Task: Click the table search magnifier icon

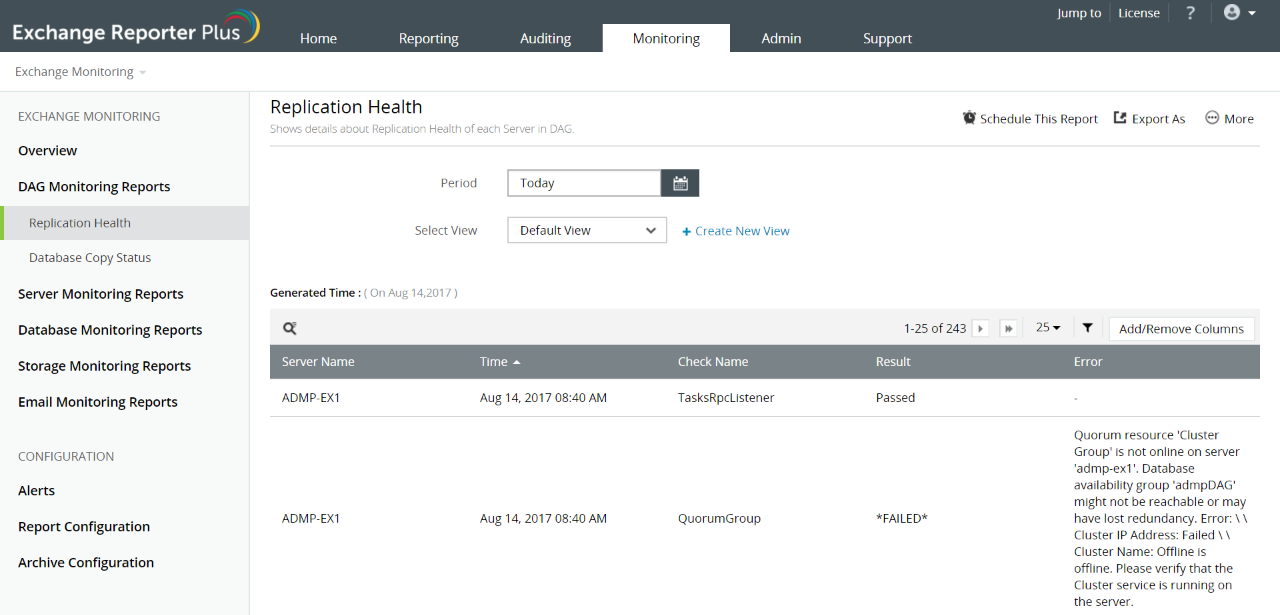Action: (289, 328)
